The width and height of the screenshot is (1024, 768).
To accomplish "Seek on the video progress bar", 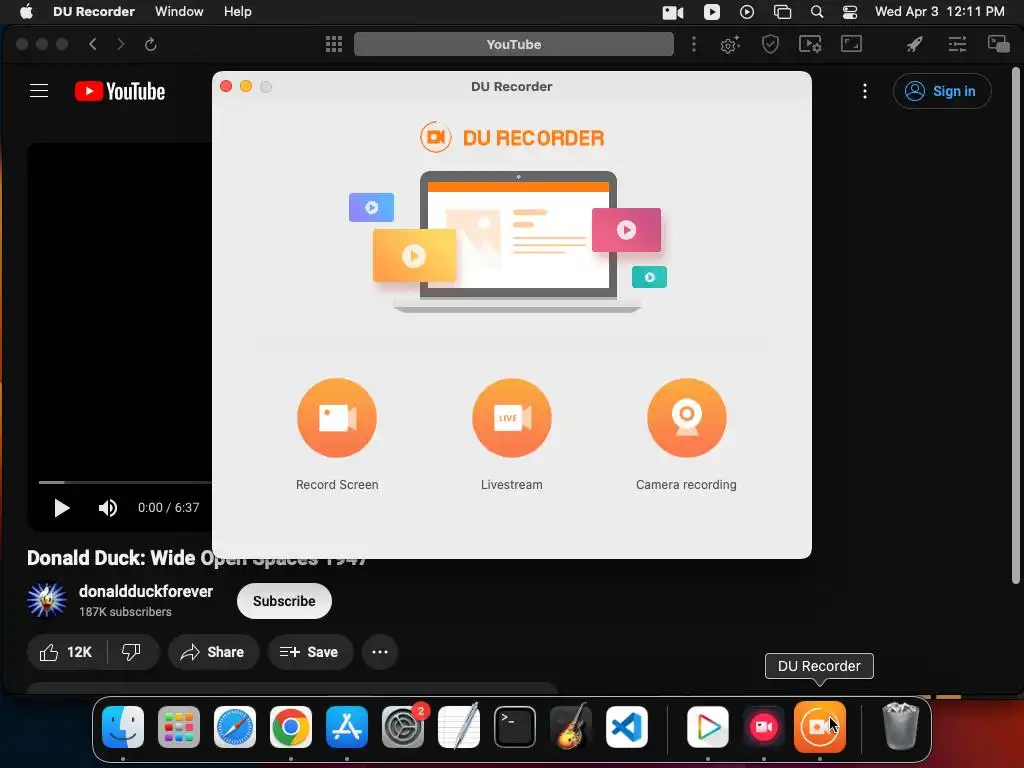I will point(124,483).
